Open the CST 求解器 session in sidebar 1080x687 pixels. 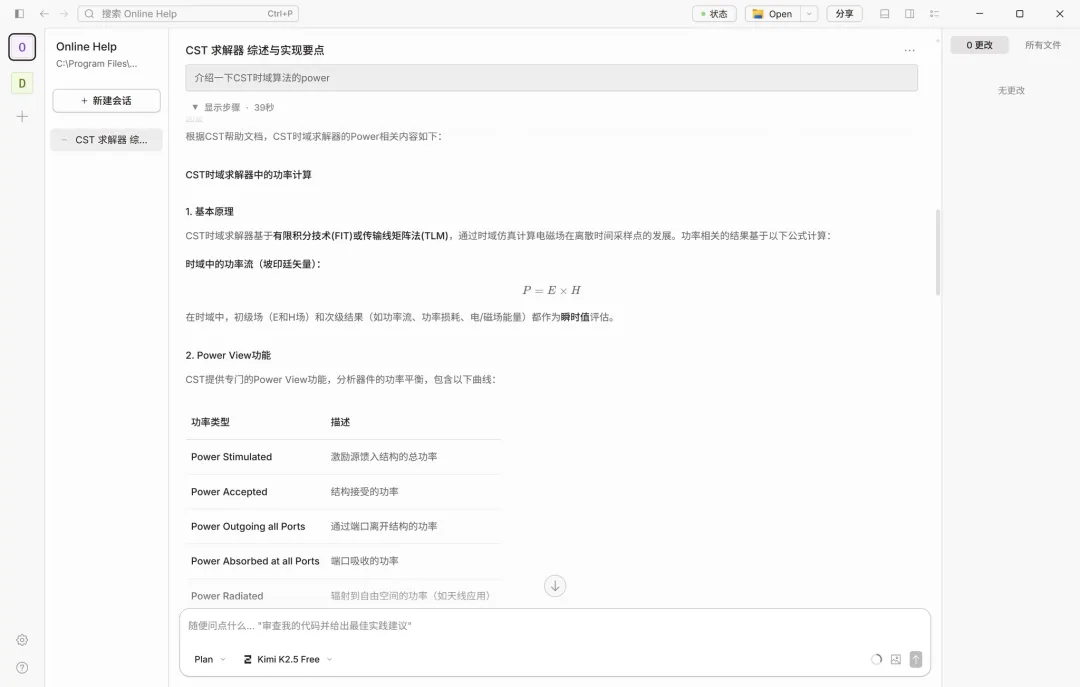(x=107, y=140)
